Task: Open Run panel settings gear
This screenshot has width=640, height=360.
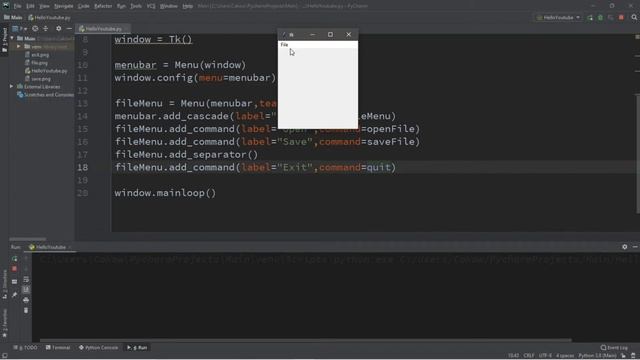Action: tap(624, 247)
